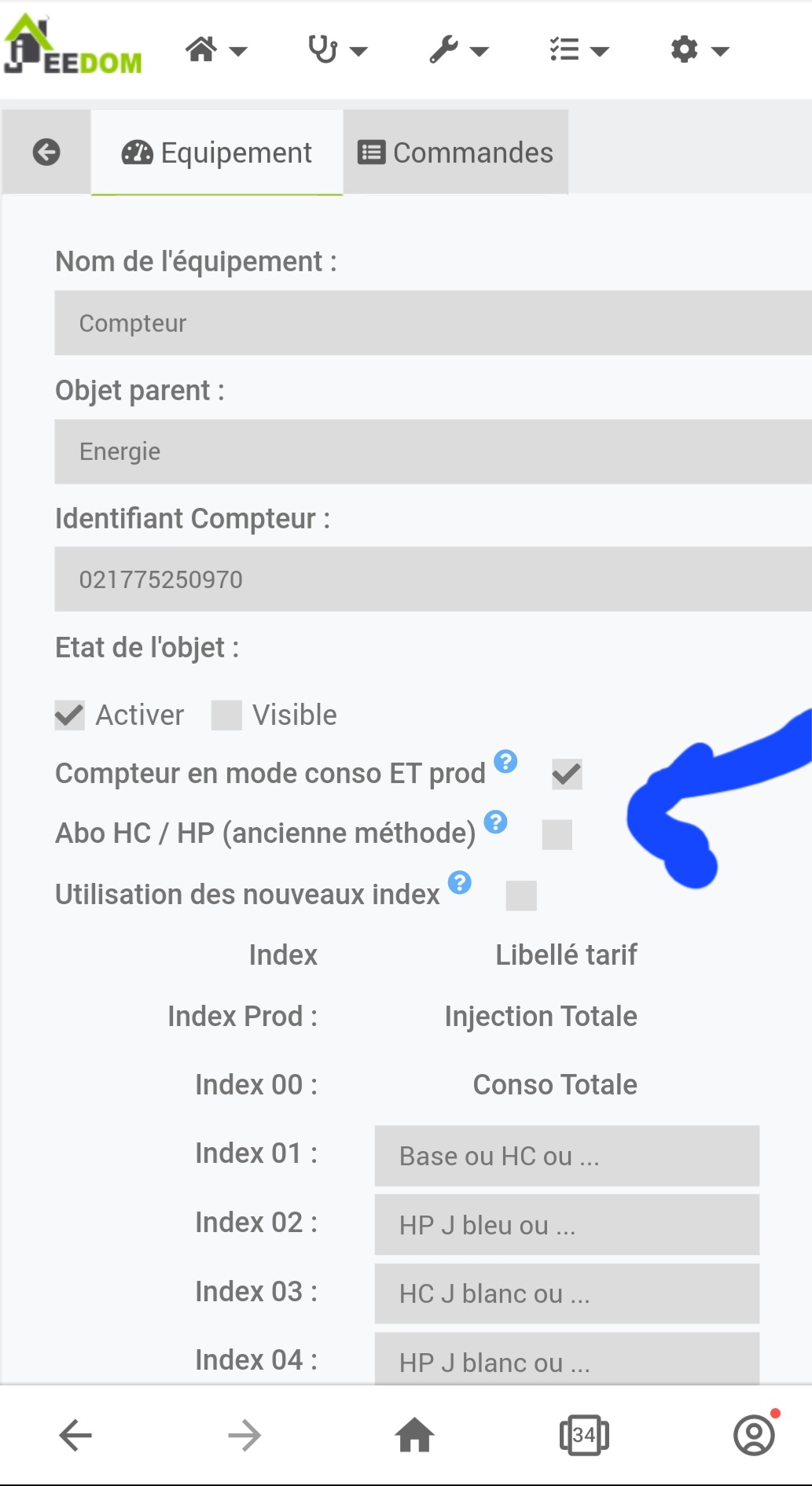The width and height of the screenshot is (812, 1486).
Task: Tick the Abo HC / HP checkbox
Action: point(557,835)
